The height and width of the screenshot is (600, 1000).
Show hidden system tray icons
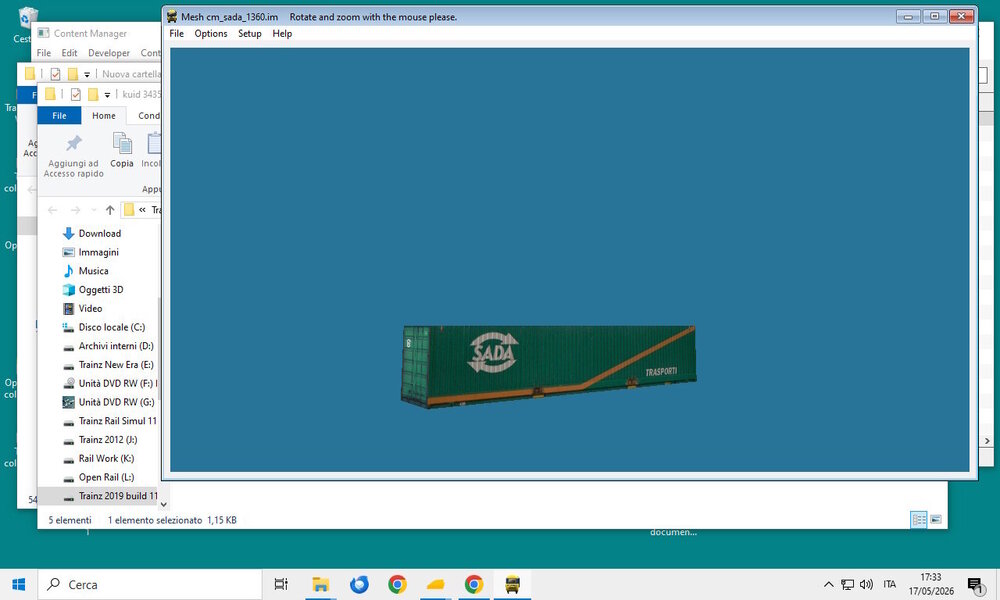click(x=828, y=584)
